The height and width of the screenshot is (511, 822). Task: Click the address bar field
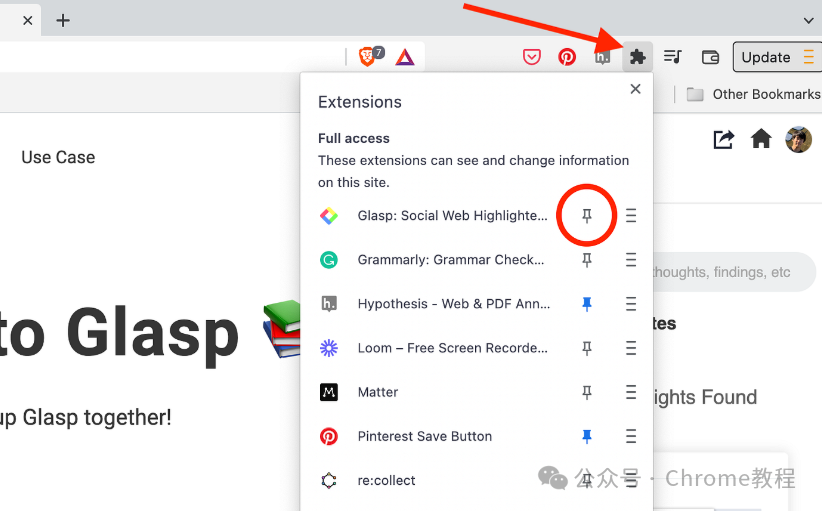(x=170, y=57)
